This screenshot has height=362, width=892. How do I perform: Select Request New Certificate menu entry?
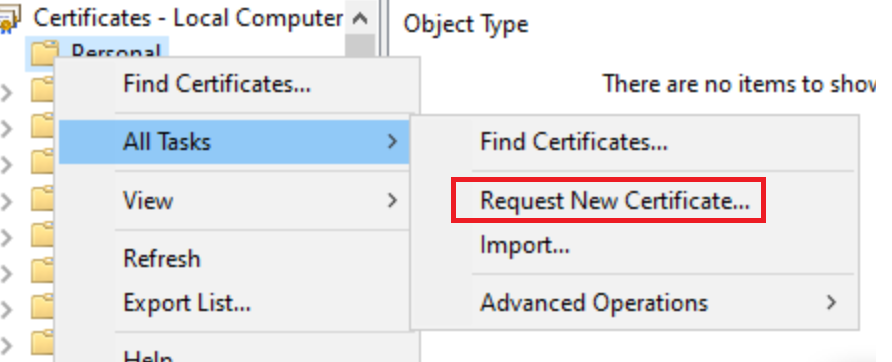coord(614,200)
